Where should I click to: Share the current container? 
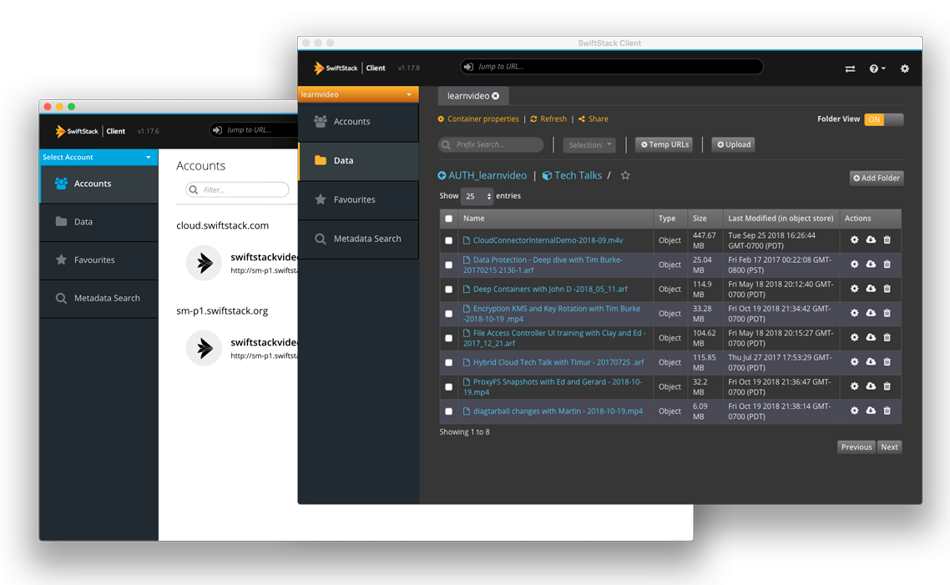click(593, 119)
